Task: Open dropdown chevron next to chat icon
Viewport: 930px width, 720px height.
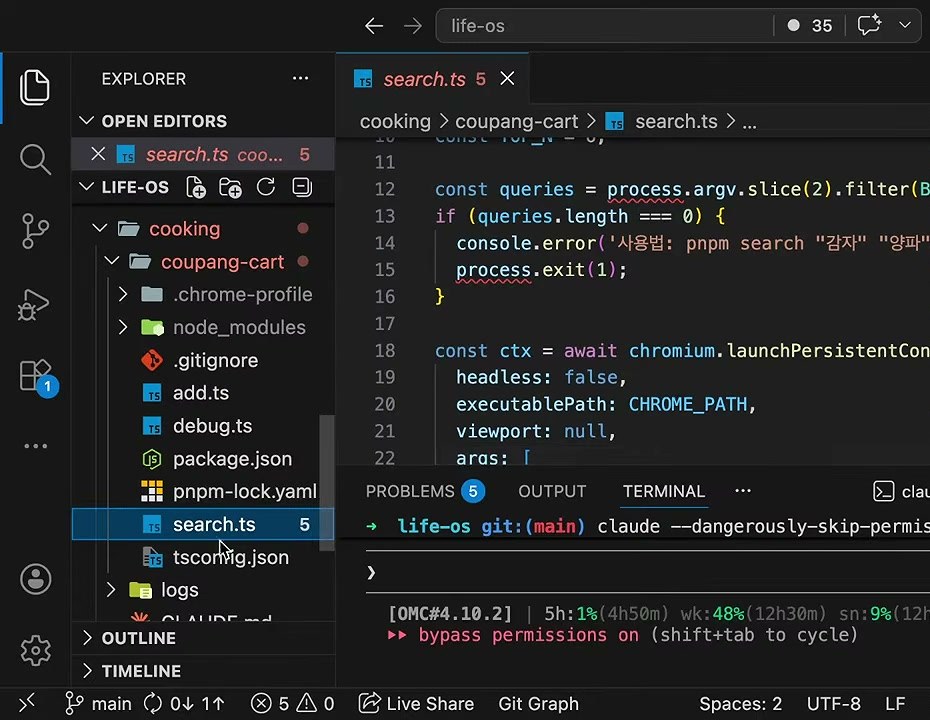Action: click(x=904, y=26)
